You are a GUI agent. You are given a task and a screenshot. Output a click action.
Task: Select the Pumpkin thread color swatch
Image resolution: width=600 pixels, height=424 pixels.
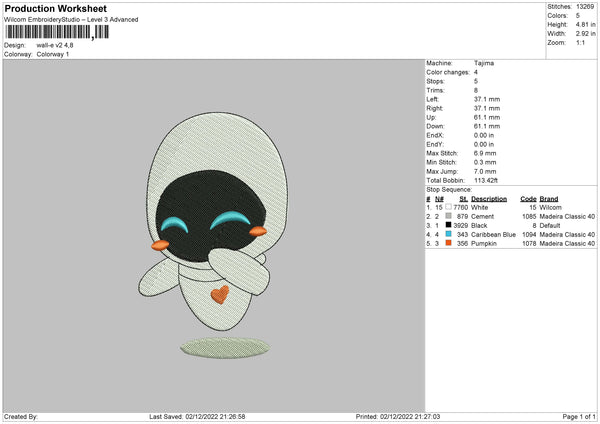pyautogui.click(x=448, y=243)
